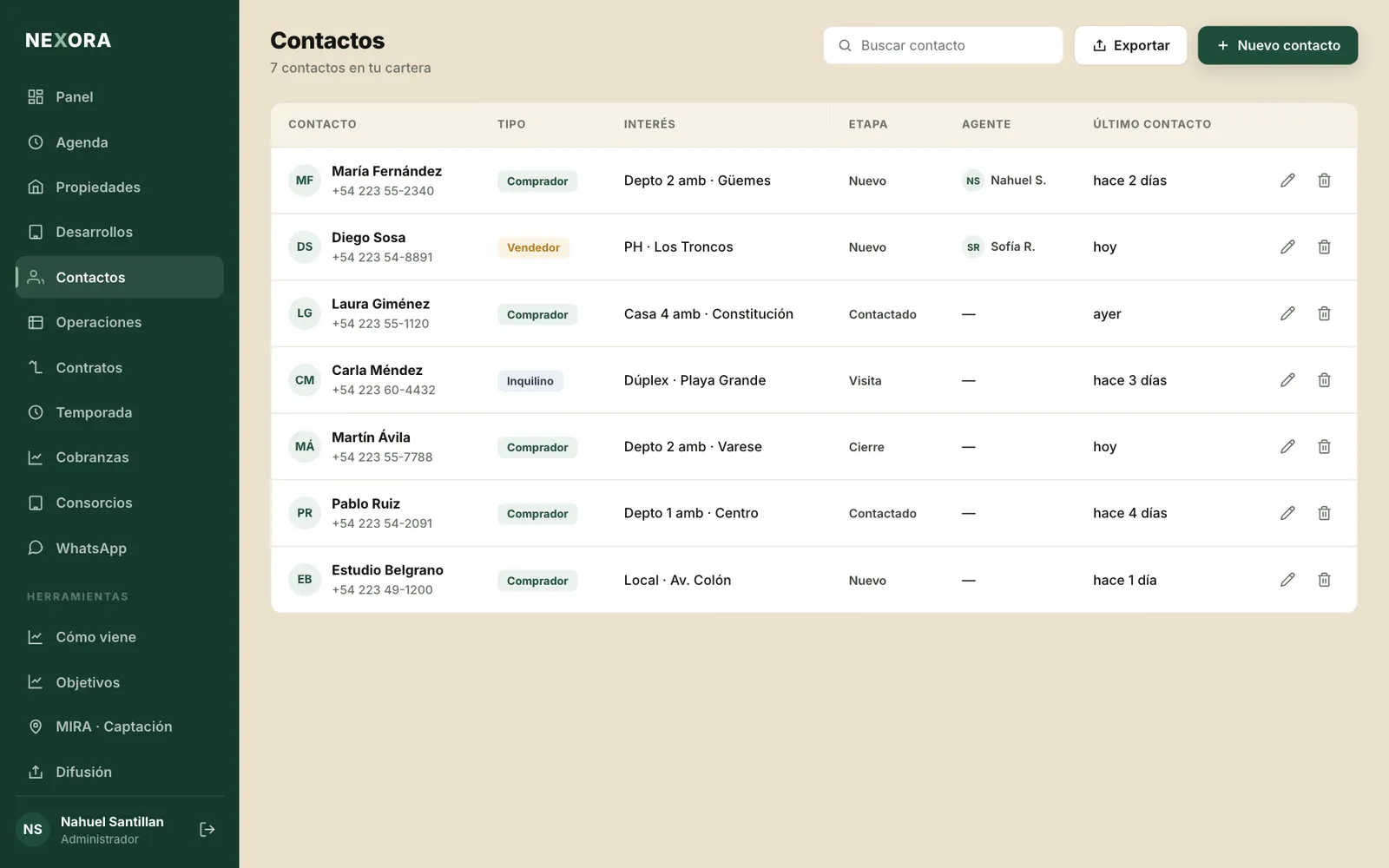Delete Laura Giménez via trash icon
The width and height of the screenshot is (1389, 868).
point(1324,313)
